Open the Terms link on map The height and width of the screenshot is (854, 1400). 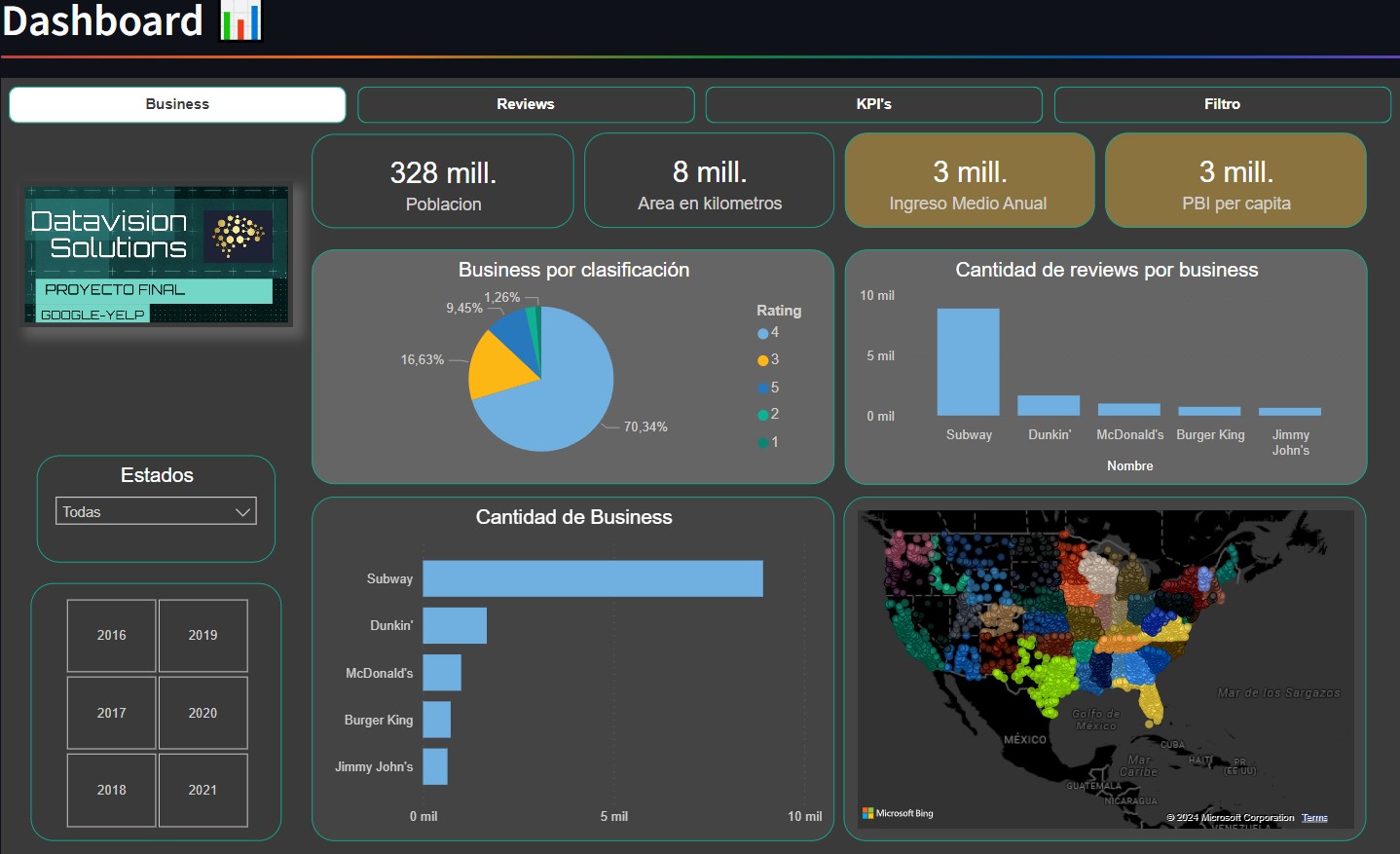tap(1314, 818)
